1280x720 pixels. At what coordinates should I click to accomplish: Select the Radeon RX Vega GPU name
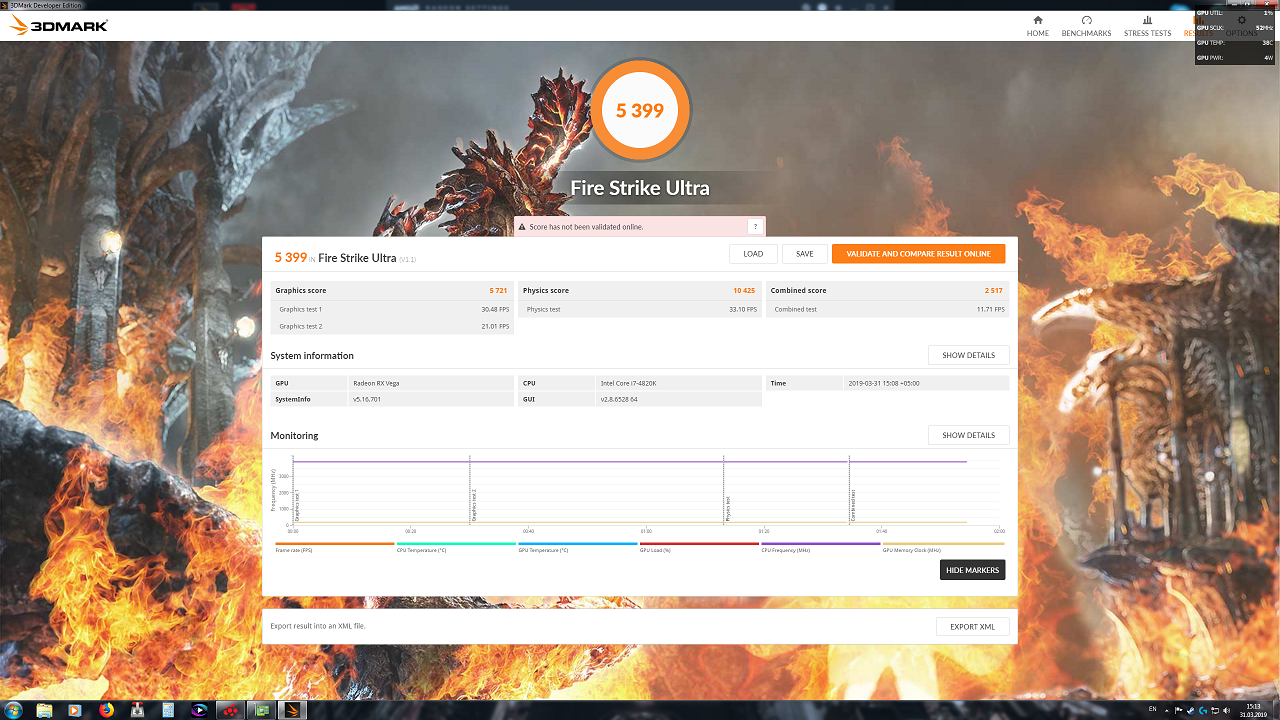pyautogui.click(x=375, y=383)
